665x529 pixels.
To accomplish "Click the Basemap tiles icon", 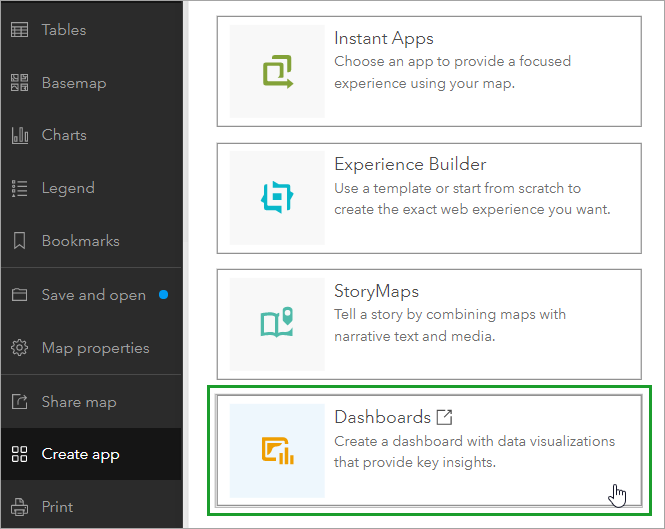I will pyautogui.click(x=20, y=83).
